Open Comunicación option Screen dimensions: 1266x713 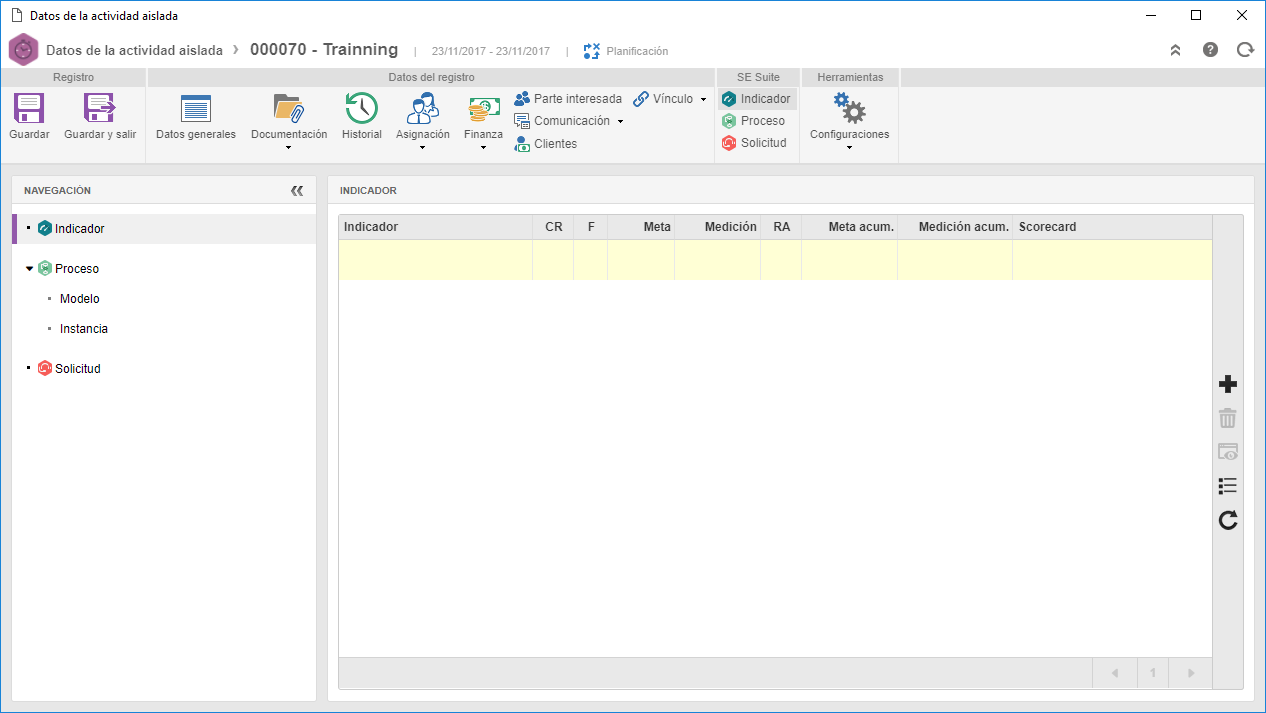pos(562,121)
